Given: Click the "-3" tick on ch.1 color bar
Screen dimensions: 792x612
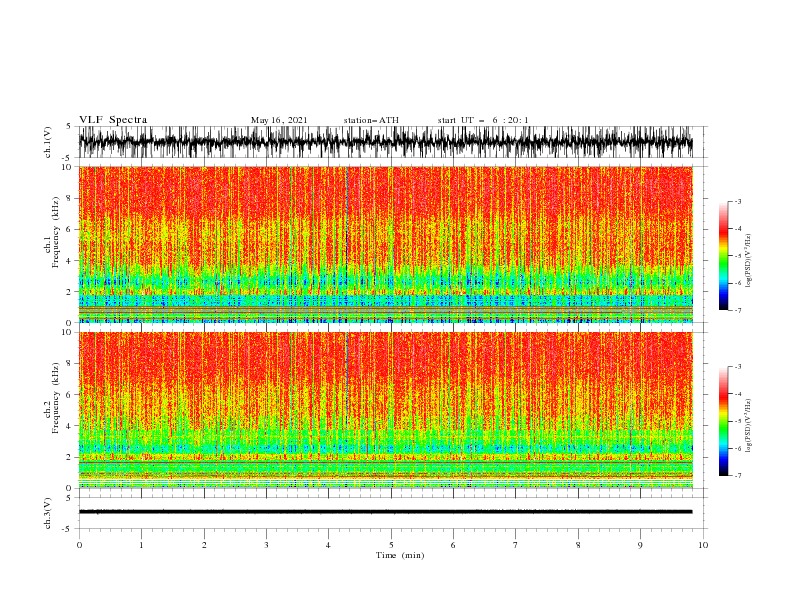Looking at the screenshot, I should click(x=738, y=201).
